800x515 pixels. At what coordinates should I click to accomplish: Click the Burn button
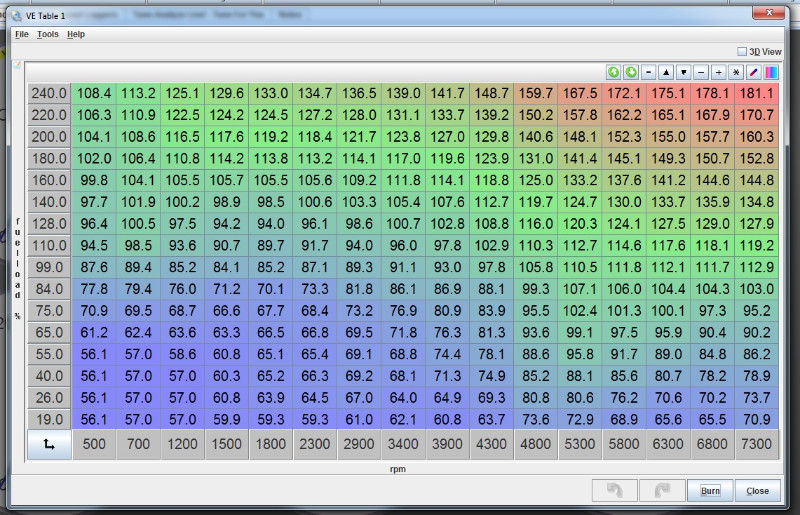click(x=710, y=491)
